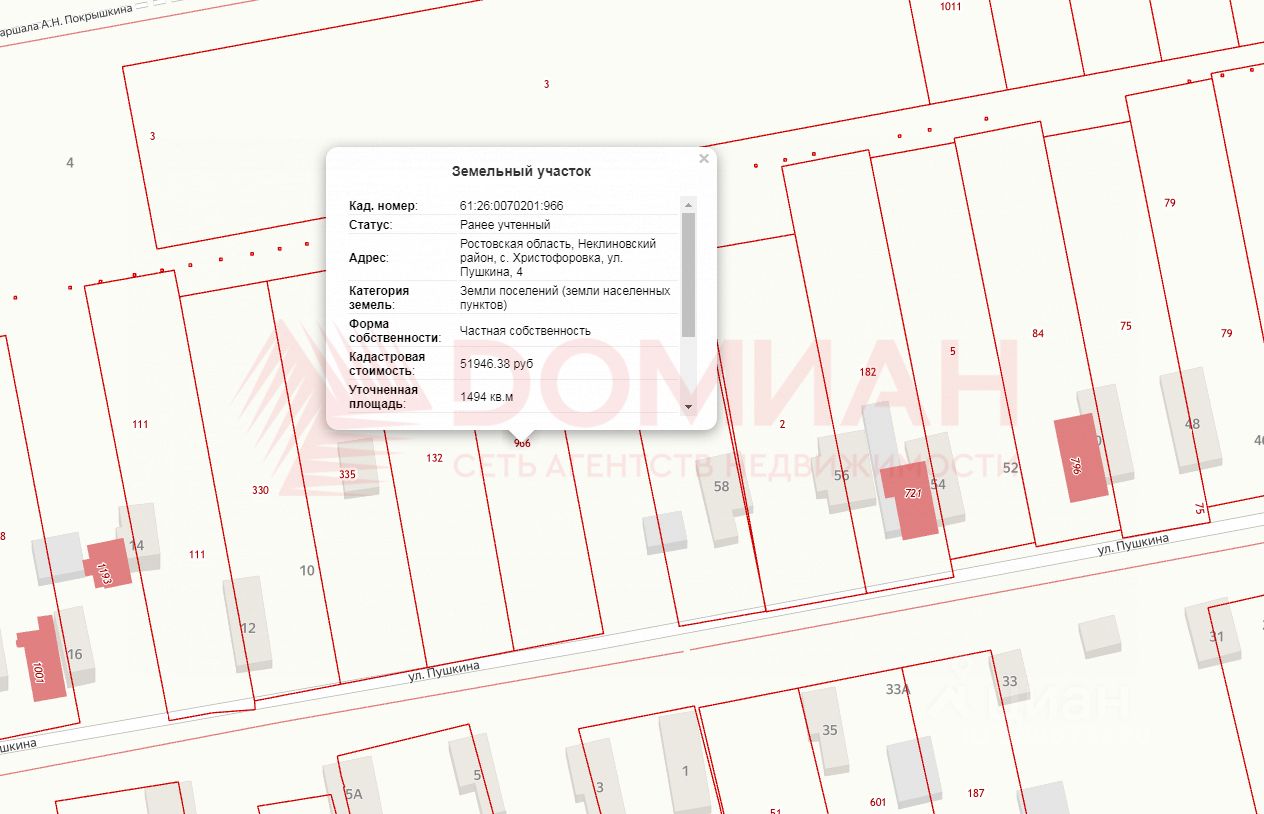1264x814 pixels.
Task: Click house number 12
Action: point(248,629)
